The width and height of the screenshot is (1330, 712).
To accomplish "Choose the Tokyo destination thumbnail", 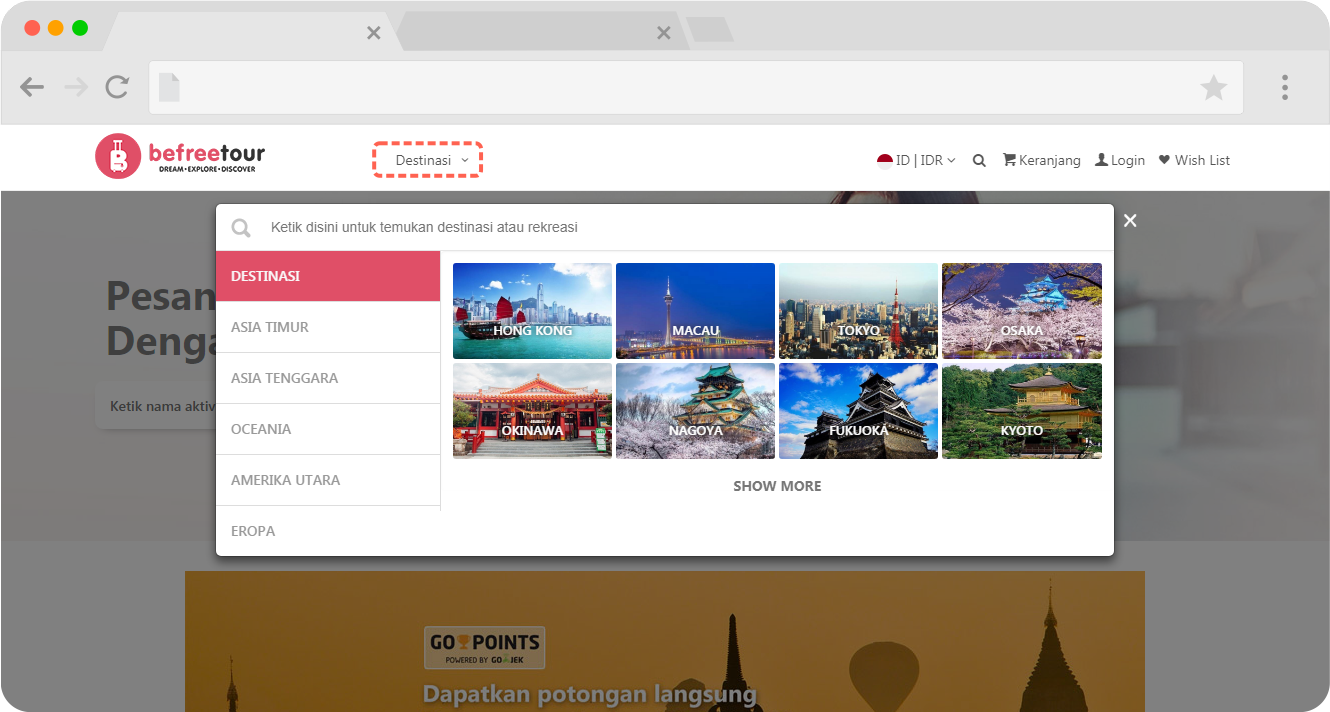I will (x=858, y=311).
